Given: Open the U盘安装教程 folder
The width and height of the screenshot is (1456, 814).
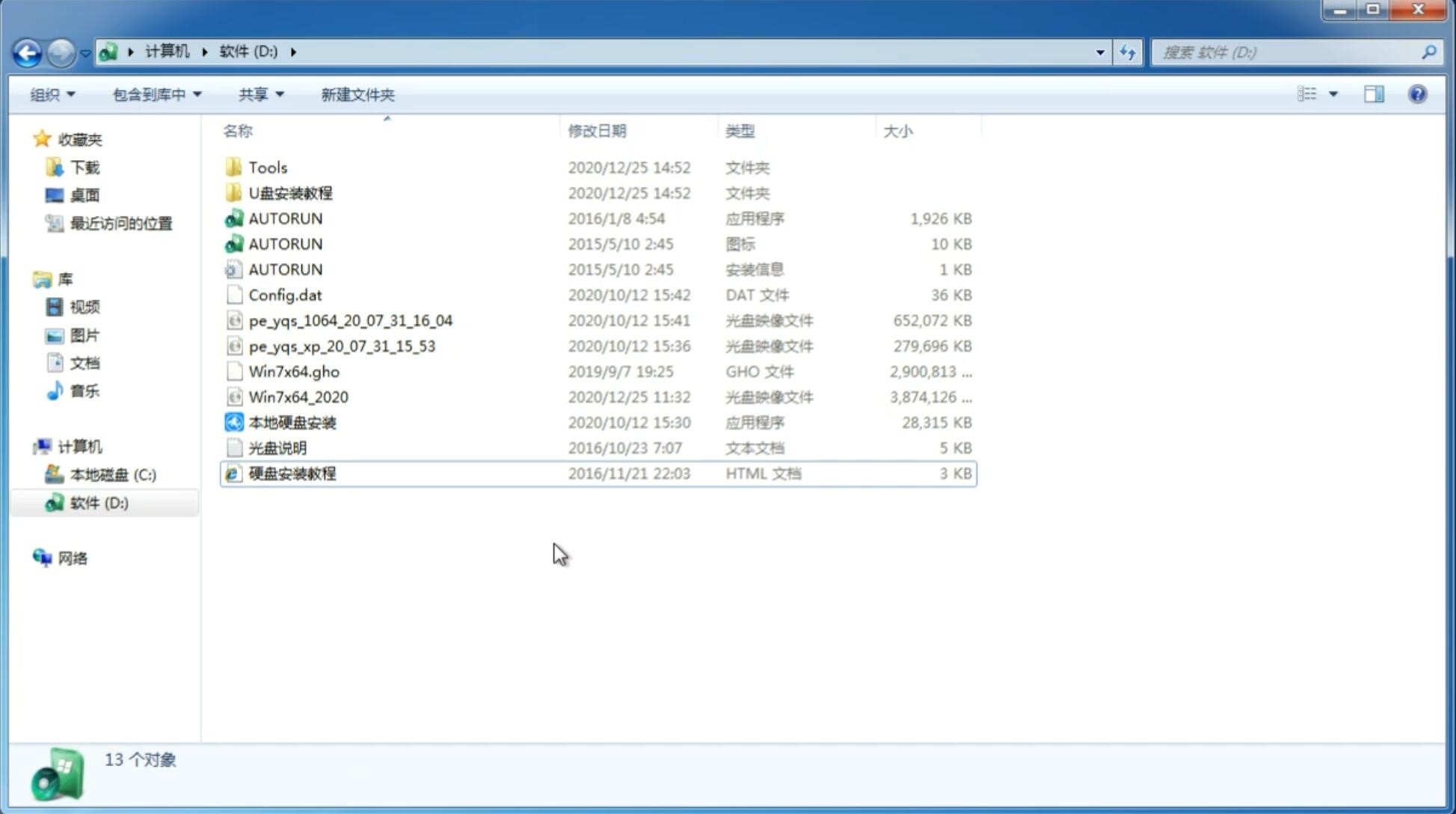Looking at the screenshot, I should click(290, 192).
